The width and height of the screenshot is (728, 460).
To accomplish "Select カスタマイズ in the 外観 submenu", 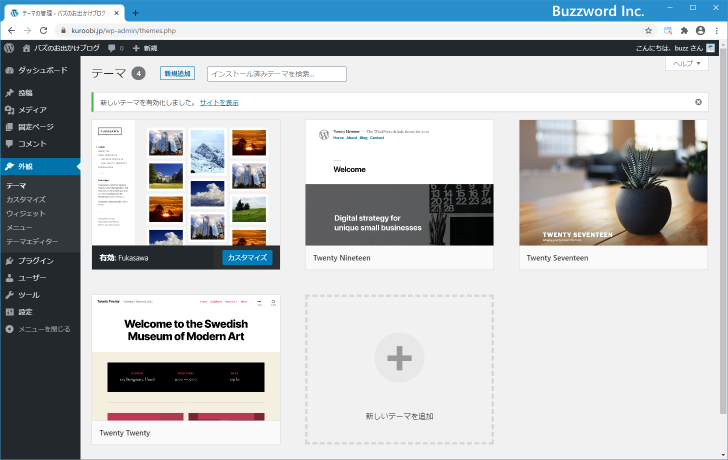I will 26,200.
